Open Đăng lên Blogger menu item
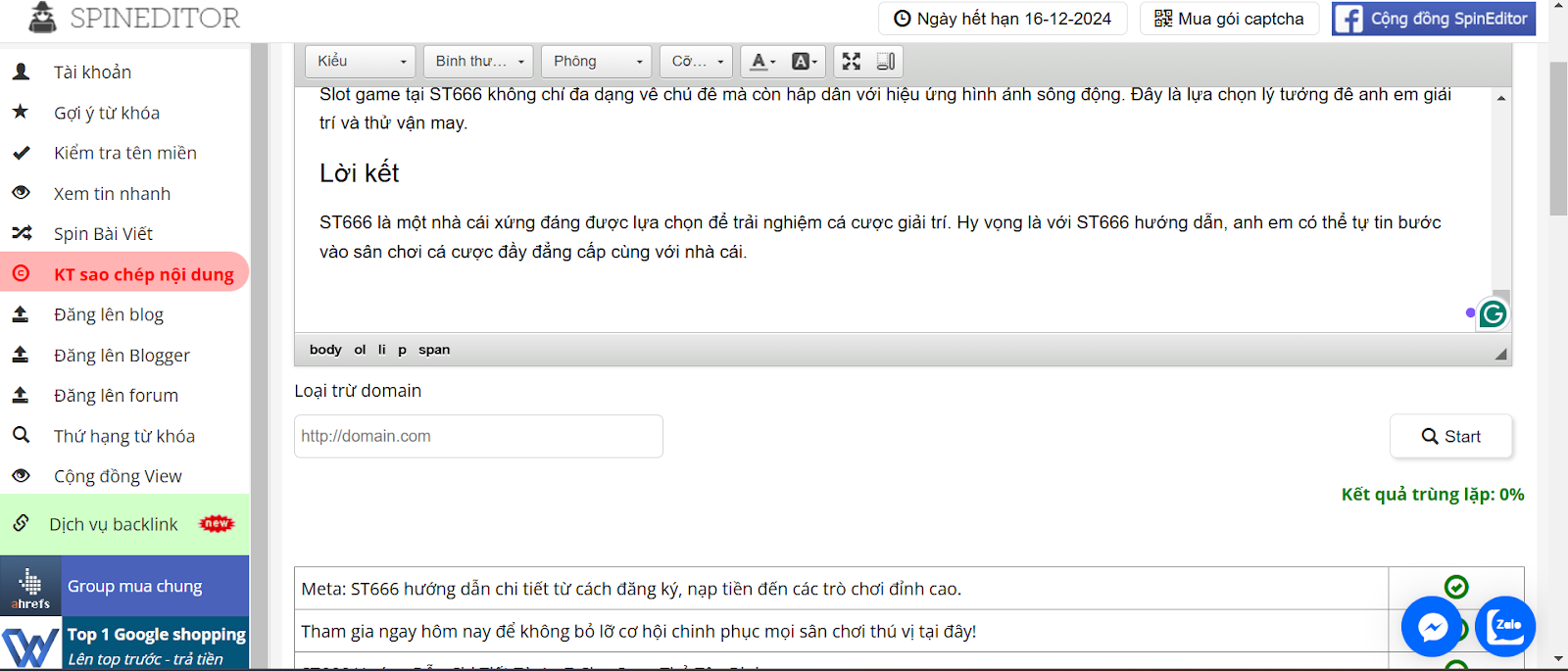 click(x=122, y=356)
